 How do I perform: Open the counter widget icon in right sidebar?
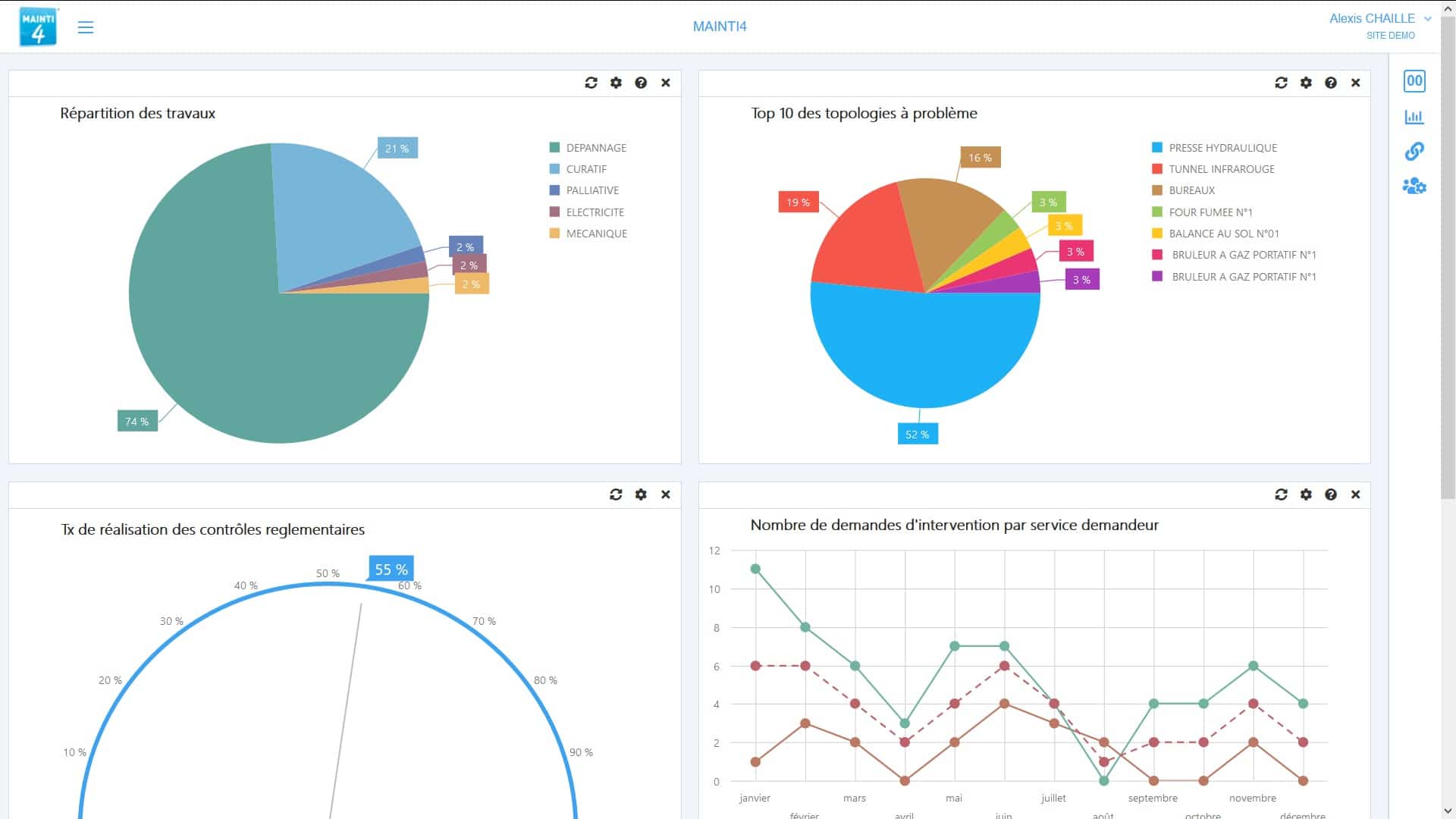tap(1414, 81)
